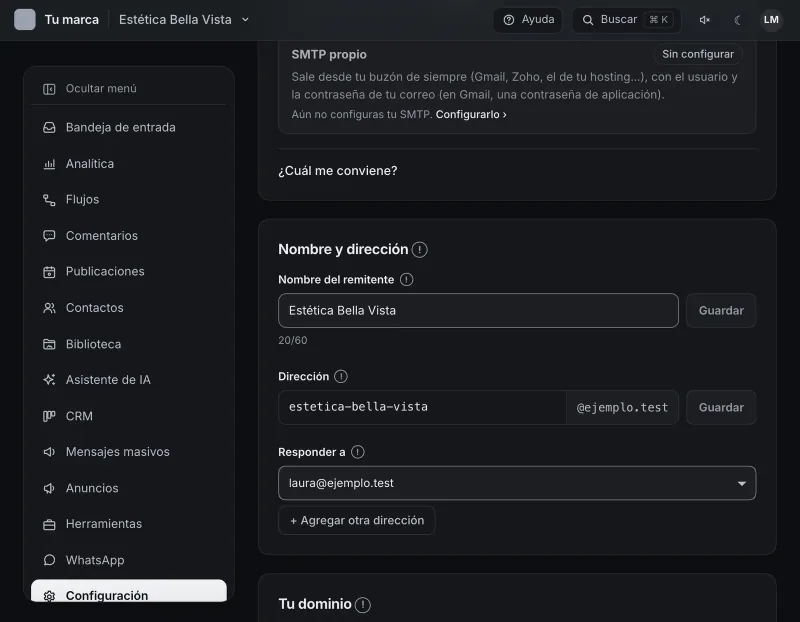Open the Buscar search box

point(627,20)
